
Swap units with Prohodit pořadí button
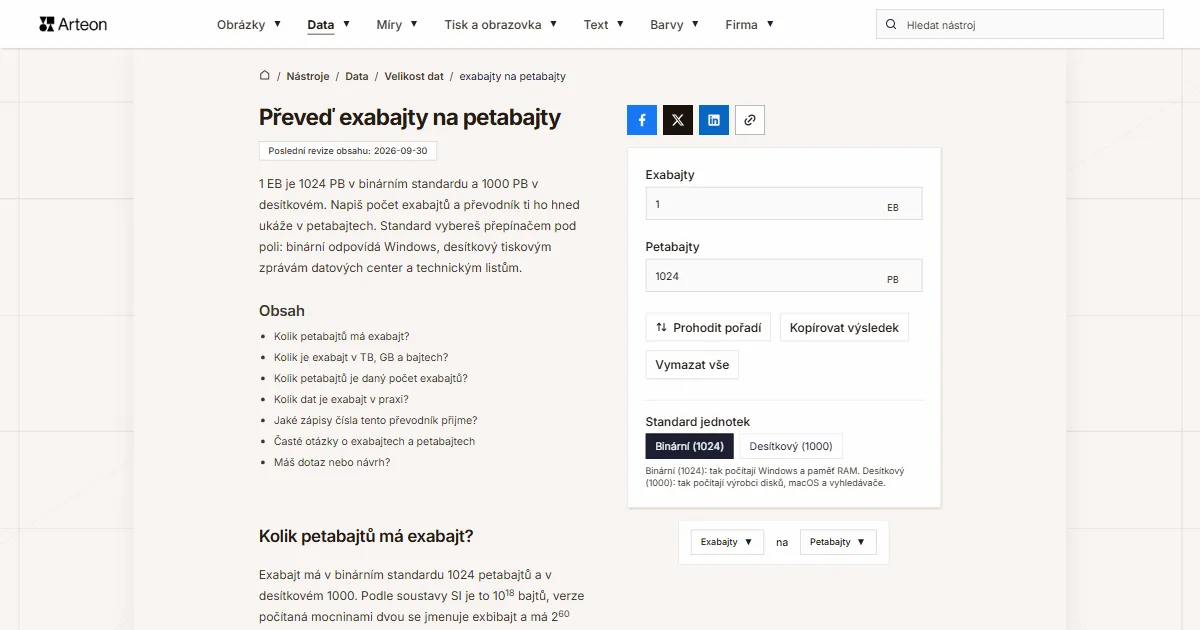pos(708,327)
